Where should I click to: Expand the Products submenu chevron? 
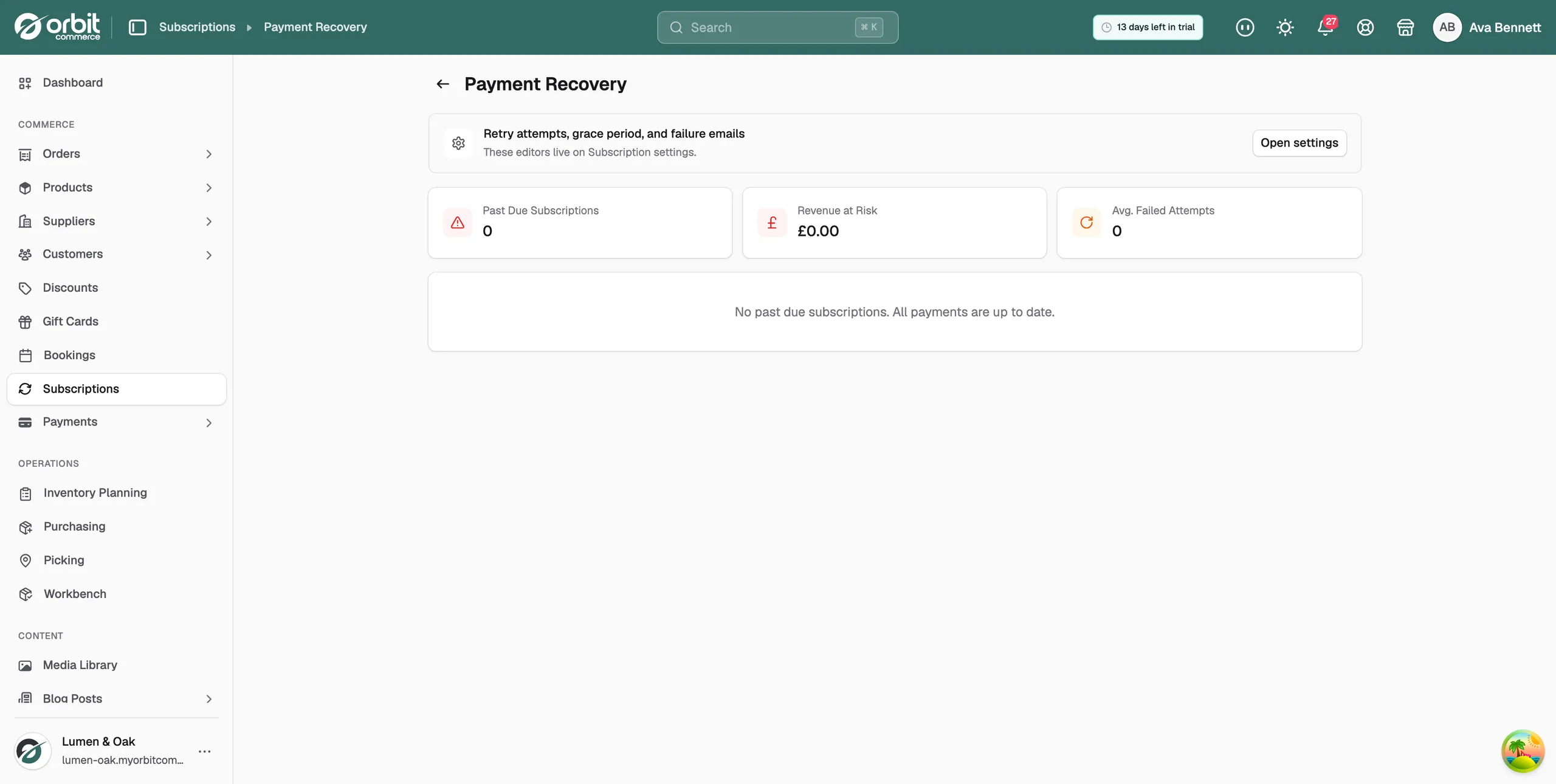click(208, 188)
